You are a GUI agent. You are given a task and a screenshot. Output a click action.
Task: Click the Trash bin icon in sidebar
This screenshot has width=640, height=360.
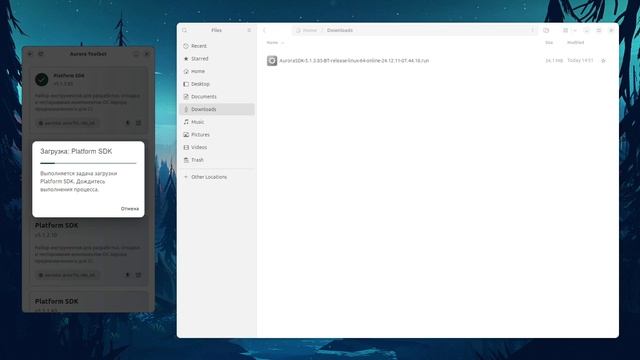pyautogui.click(x=186, y=160)
